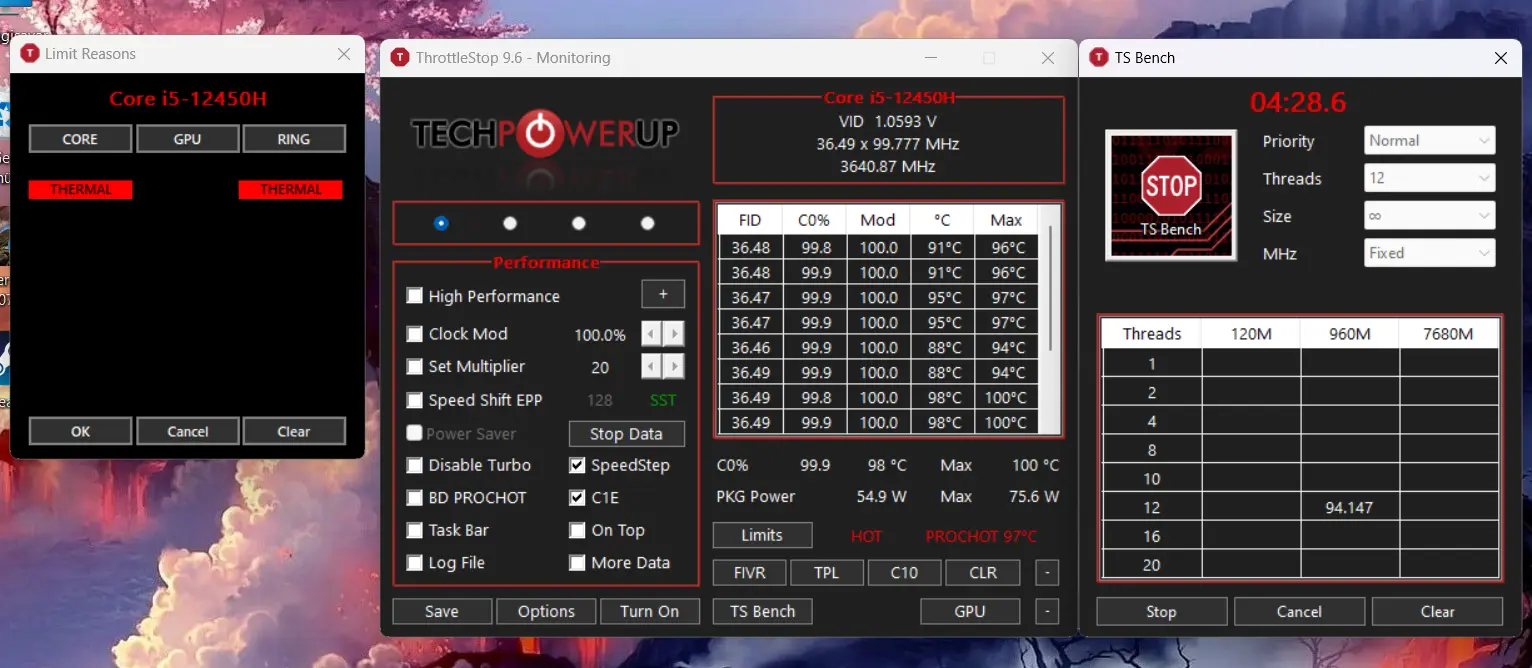Open the Priority dropdown in TS Bench
Image resolution: width=1532 pixels, height=668 pixels.
click(1430, 141)
